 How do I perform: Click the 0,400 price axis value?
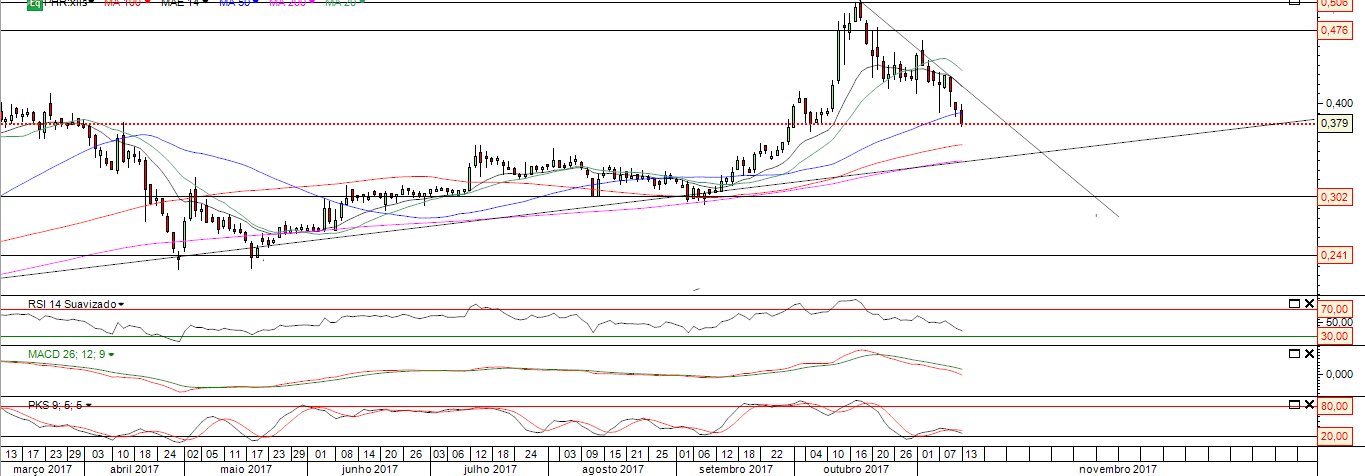tap(1338, 102)
